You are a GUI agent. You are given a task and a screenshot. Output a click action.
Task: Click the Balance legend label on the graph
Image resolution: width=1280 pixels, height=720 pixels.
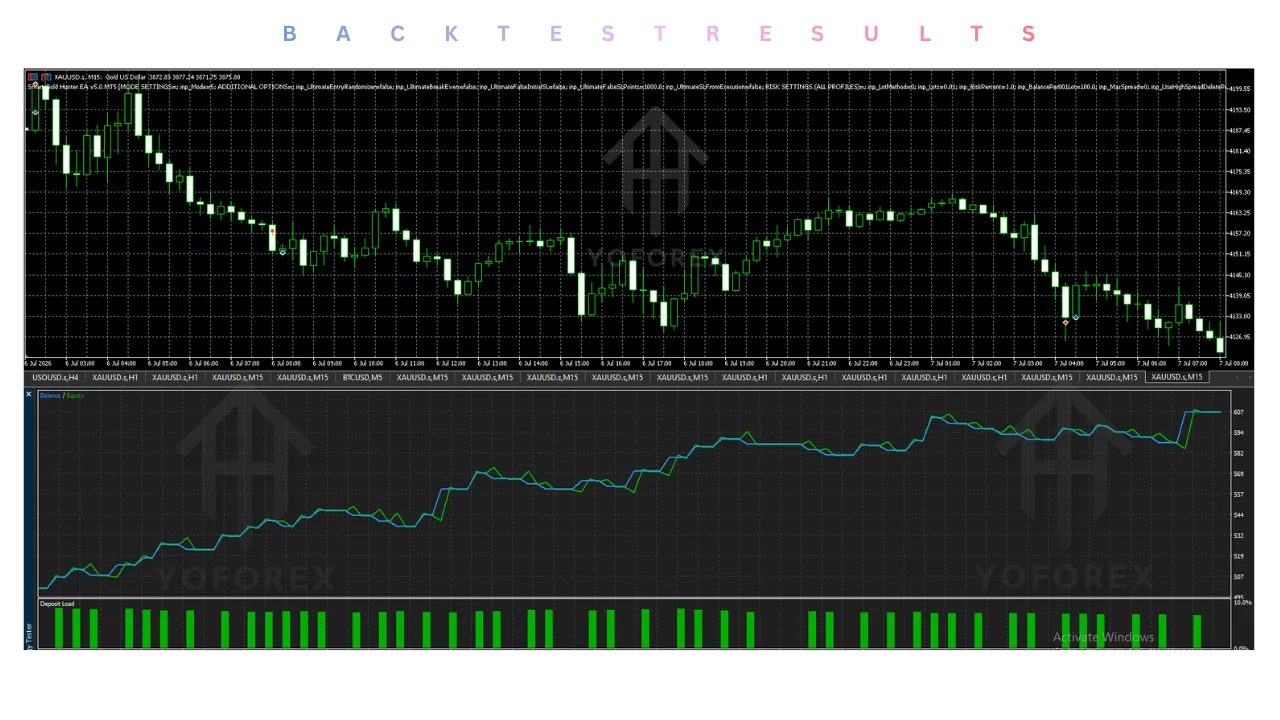tap(50, 396)
